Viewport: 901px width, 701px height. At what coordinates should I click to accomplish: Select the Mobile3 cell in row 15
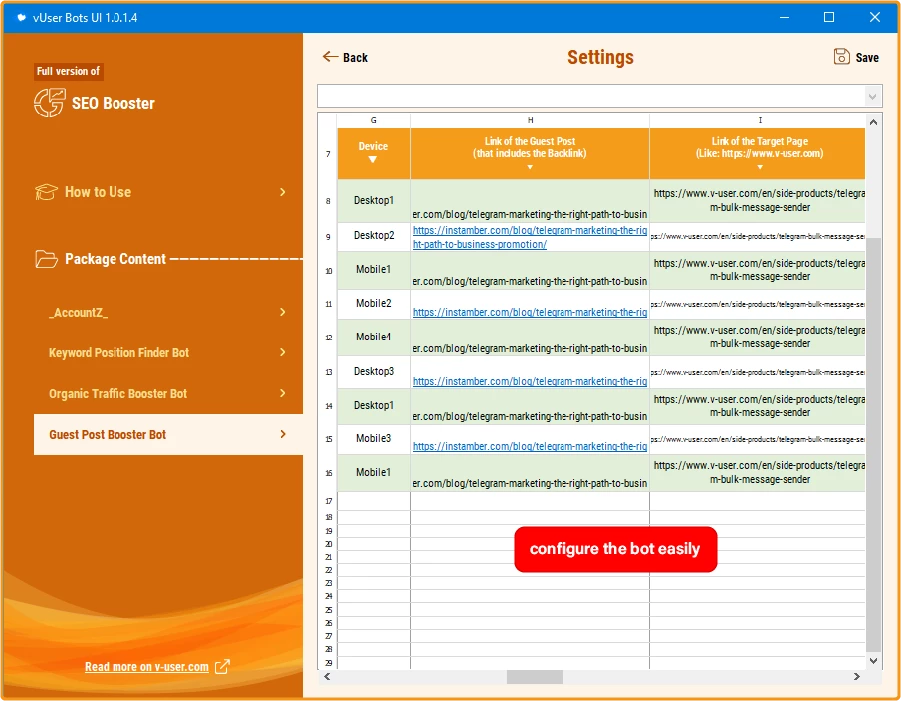374,439
